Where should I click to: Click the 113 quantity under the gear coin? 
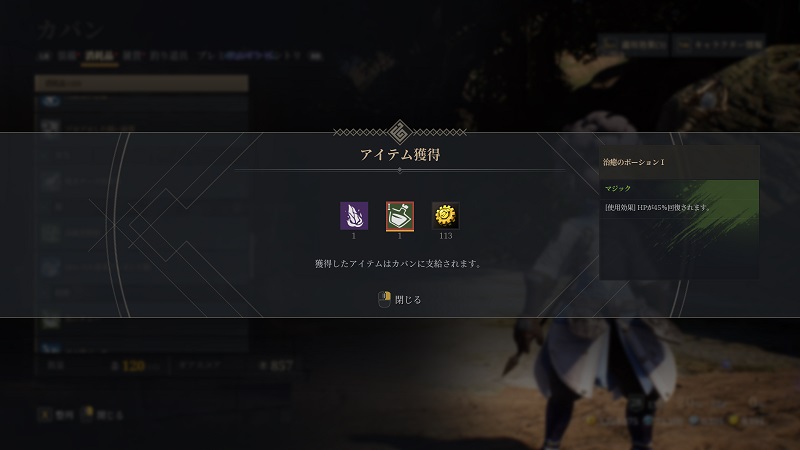pos(445,236)
